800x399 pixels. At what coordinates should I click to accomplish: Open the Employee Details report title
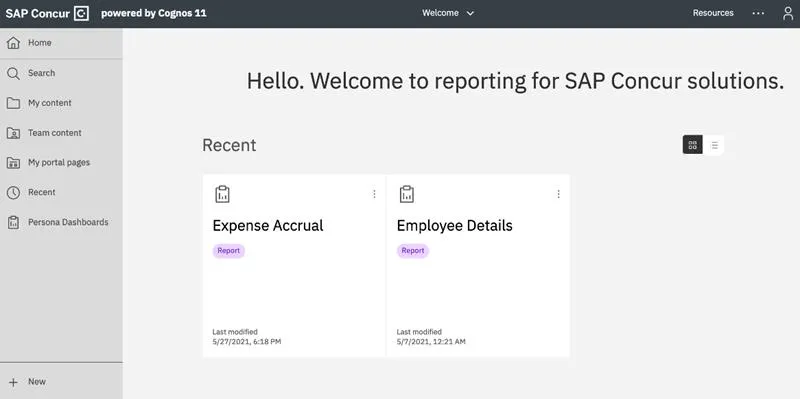coord(455,226)
